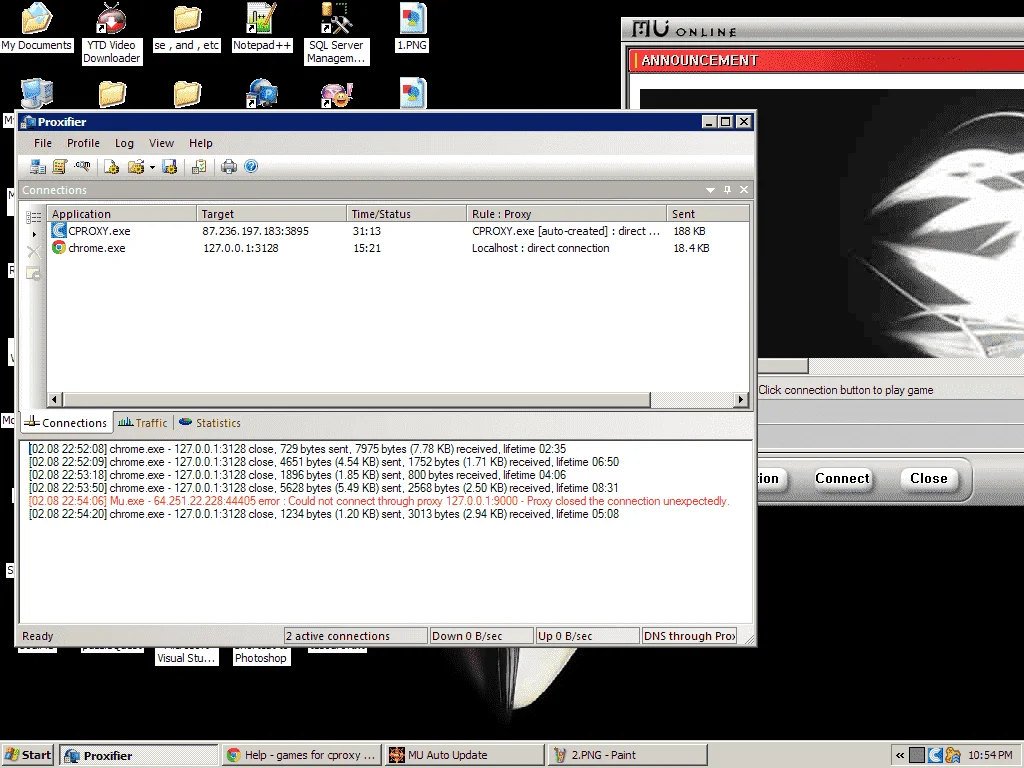Click the horizontal scrollbar thumb in connections list
This screenshot has width=1024, height=768.
pos(356,399)
